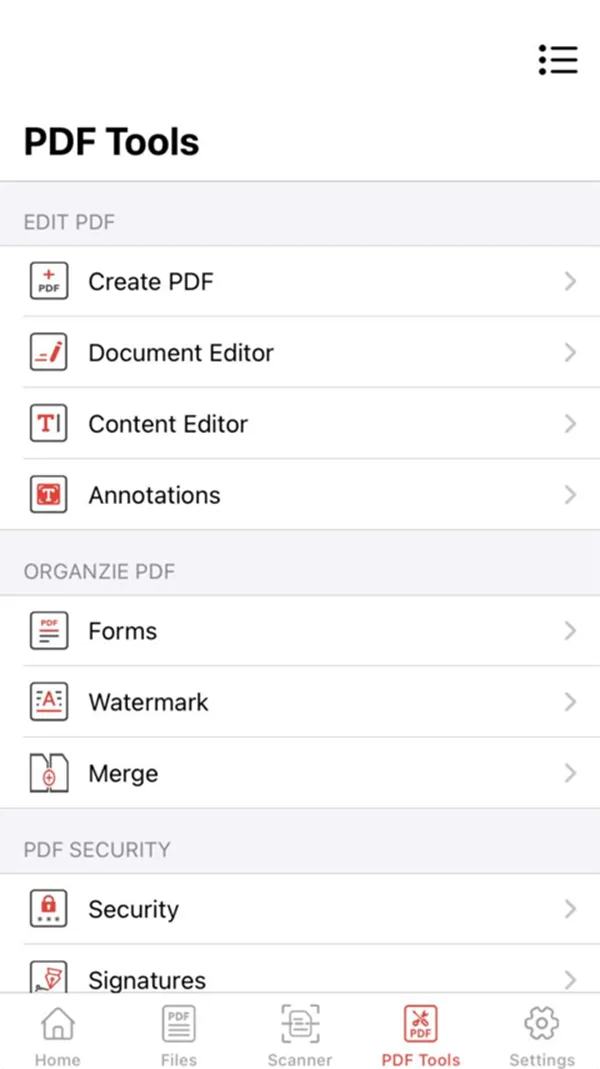Open the list menu at top right
The image size is (600, 1069).
coord(558,60)
